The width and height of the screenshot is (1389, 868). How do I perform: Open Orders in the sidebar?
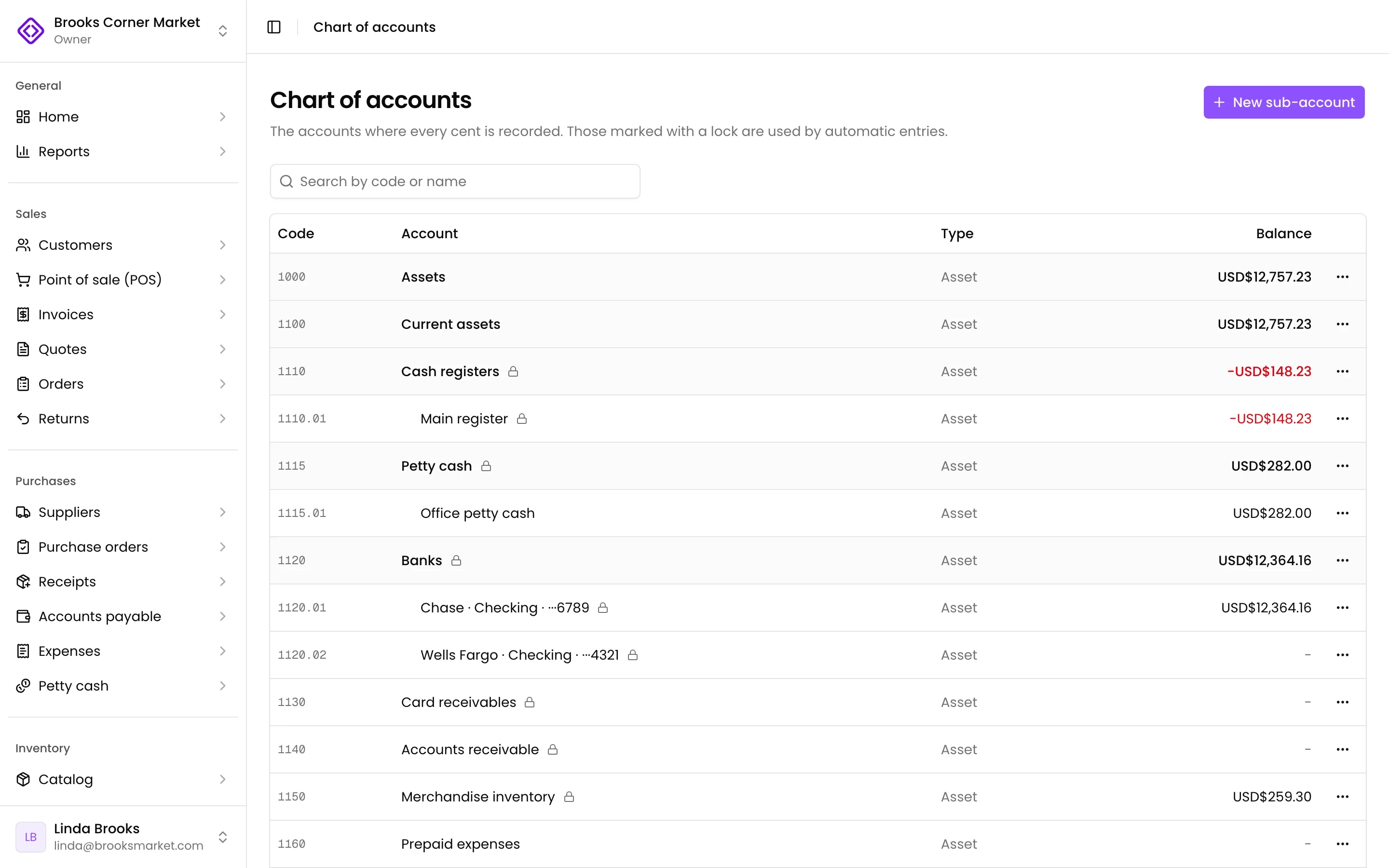[123, 384]
